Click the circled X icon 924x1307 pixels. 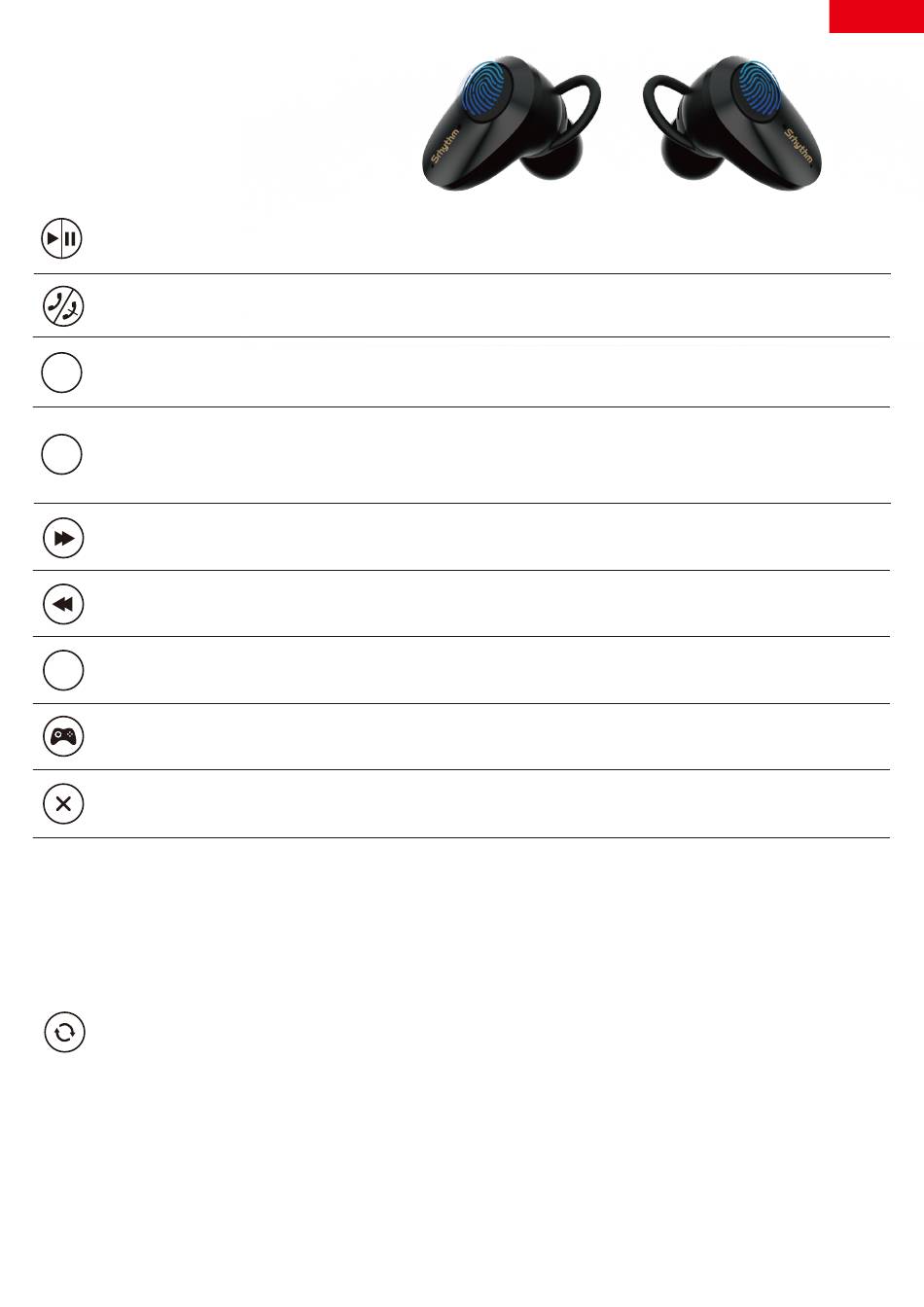63,803
